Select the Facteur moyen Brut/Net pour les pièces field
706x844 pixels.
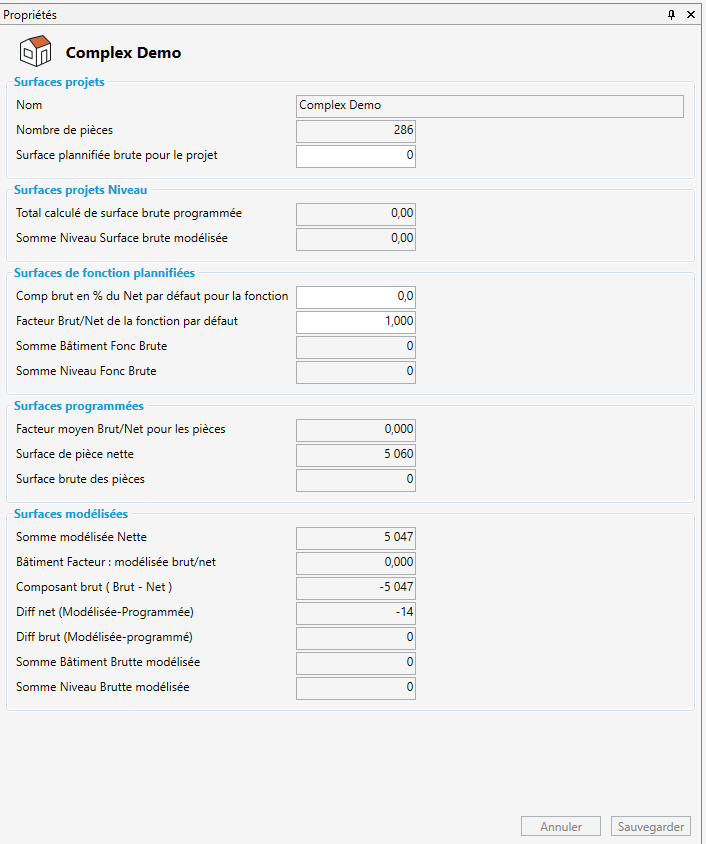coord(356,430)
